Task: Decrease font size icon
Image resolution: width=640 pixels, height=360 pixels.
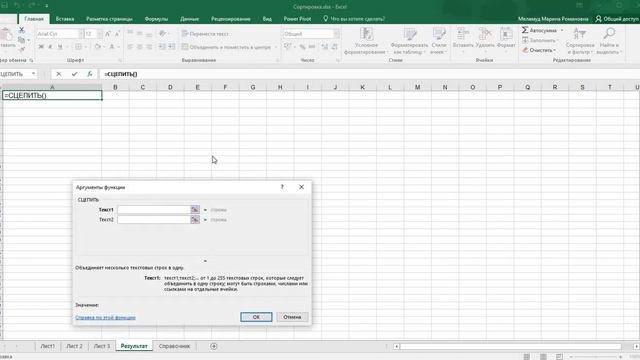Action: (x=117, y=34)
